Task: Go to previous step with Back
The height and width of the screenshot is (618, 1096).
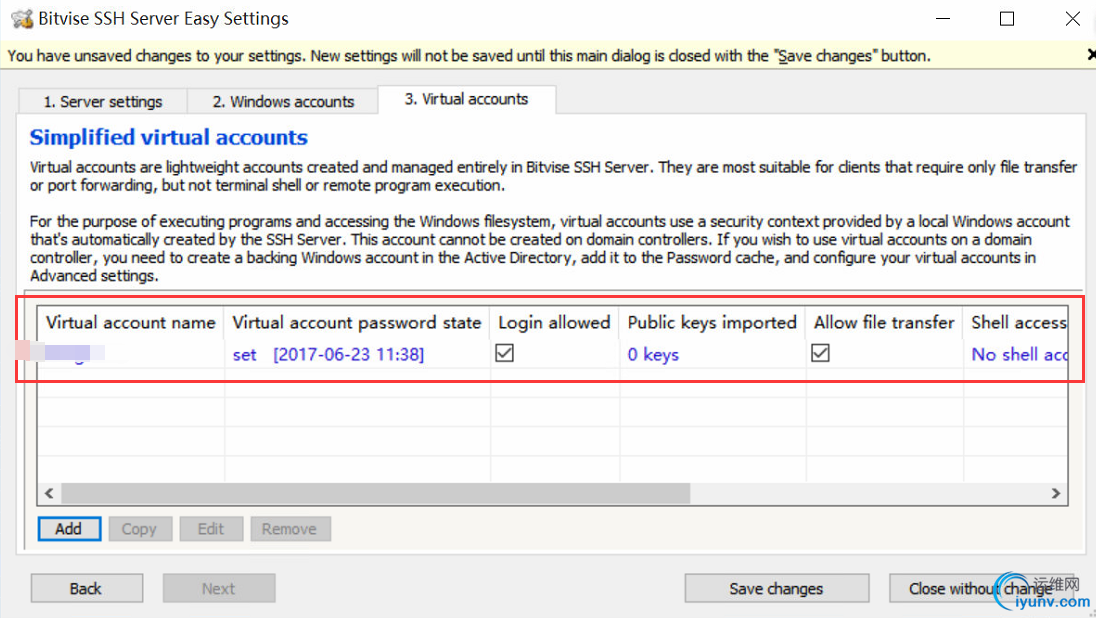Action: 86,589
